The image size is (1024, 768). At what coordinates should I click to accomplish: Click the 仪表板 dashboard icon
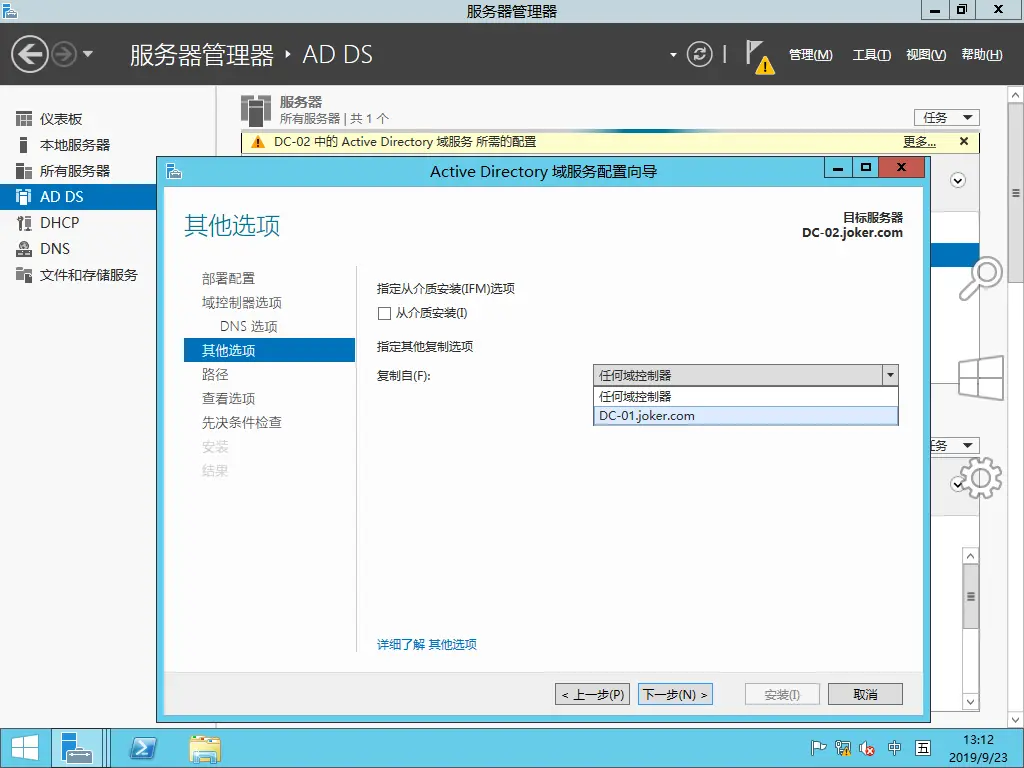click(24, 119)
